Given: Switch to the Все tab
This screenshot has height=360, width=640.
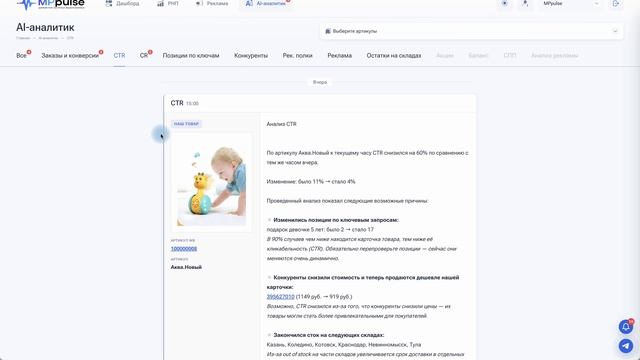Looking at the screenshot, I should [22, 56].
